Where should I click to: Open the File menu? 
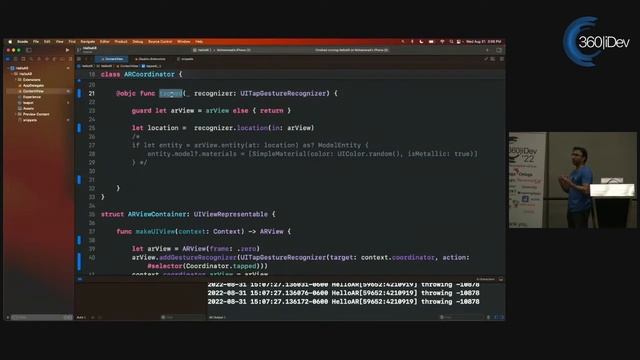[36, 42]
